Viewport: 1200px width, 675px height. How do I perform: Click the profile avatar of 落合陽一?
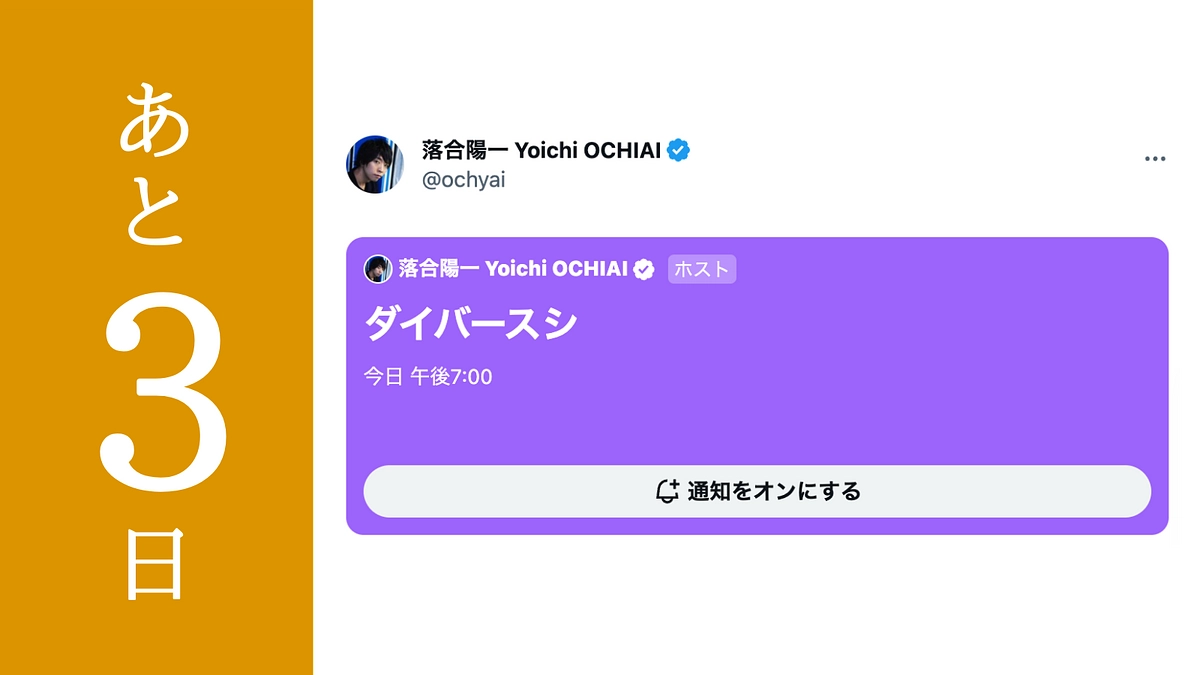[375, 158]
